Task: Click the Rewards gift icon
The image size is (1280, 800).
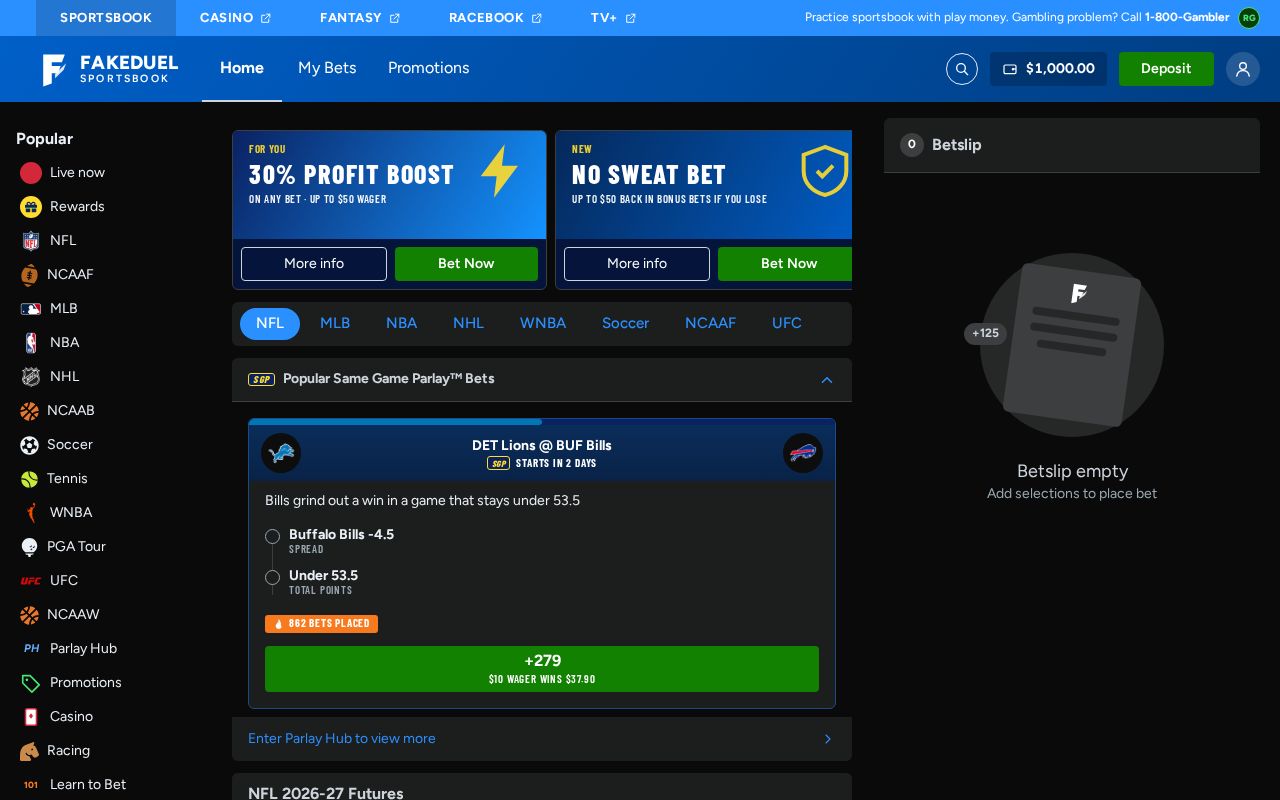Action: 31,207
